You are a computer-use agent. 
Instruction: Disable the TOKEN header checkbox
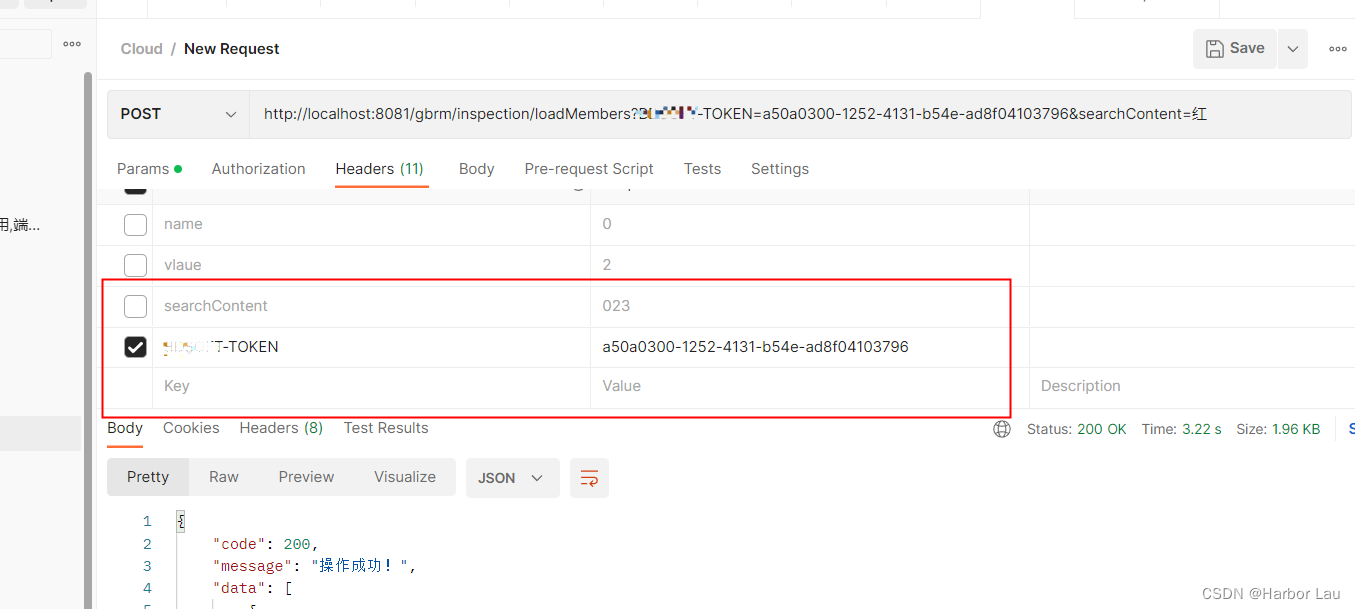[x=135, y=347]
